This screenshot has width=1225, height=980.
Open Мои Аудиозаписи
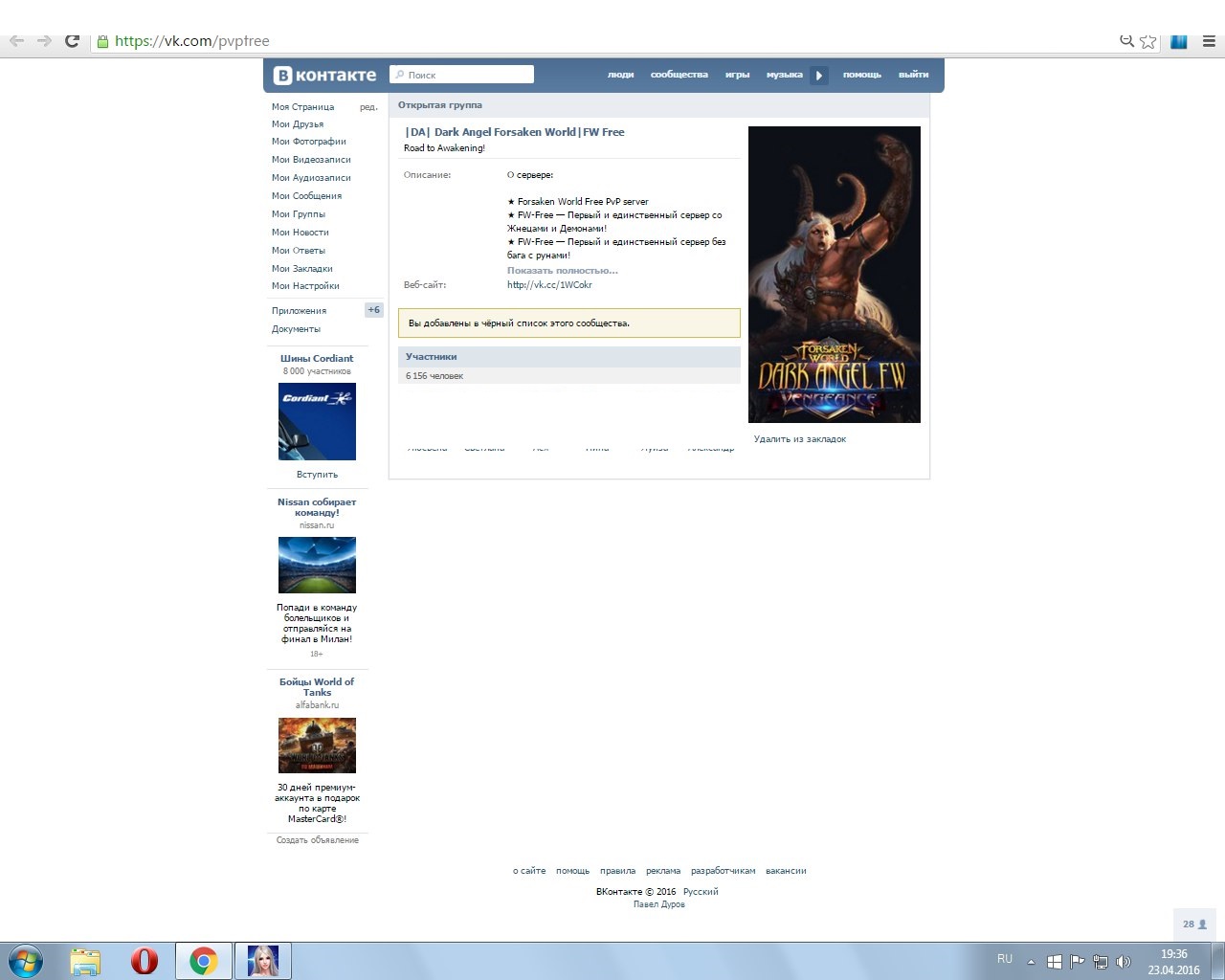pyautogui.click(x=311, y=178)
